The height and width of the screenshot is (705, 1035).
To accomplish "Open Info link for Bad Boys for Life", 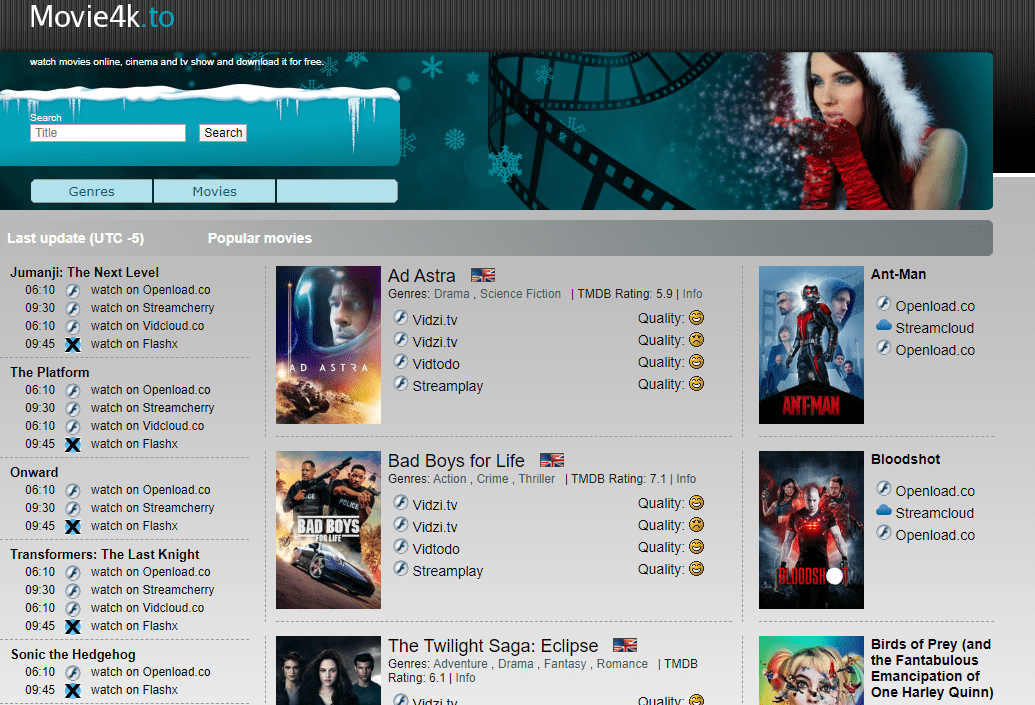I will [x=686, y=479].
